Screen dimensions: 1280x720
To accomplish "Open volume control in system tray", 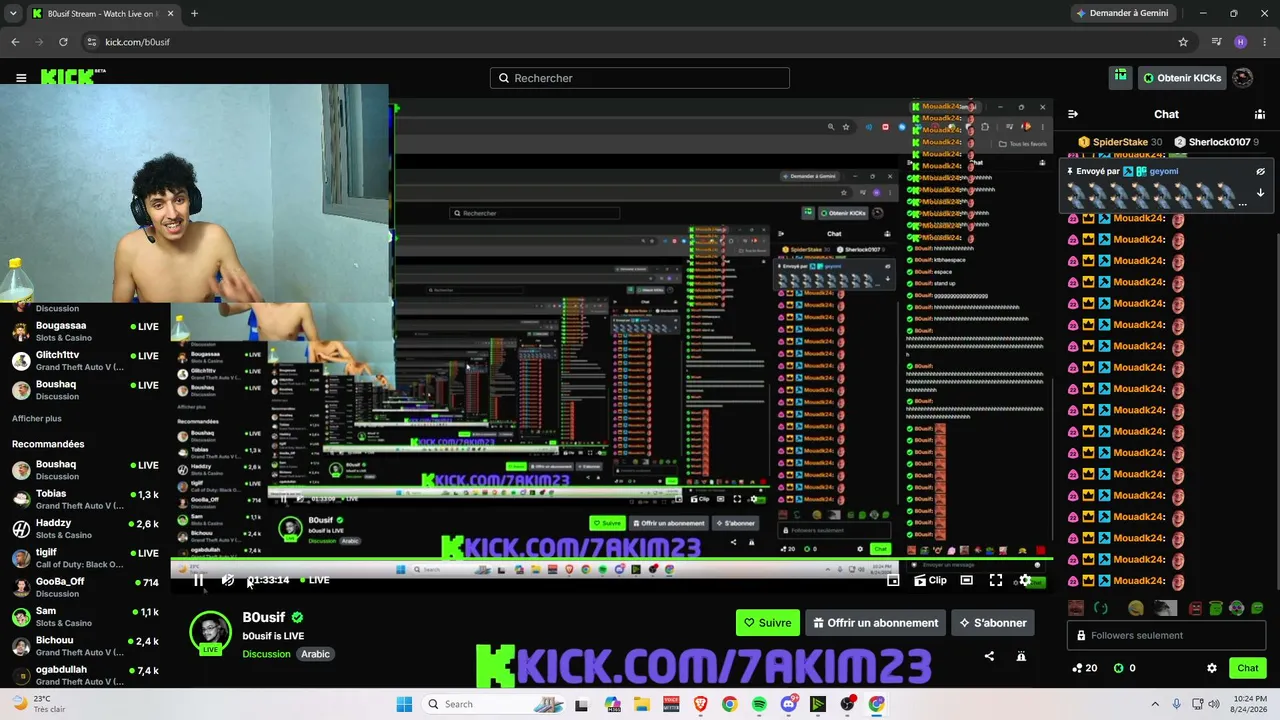I will coord(1214,704).
